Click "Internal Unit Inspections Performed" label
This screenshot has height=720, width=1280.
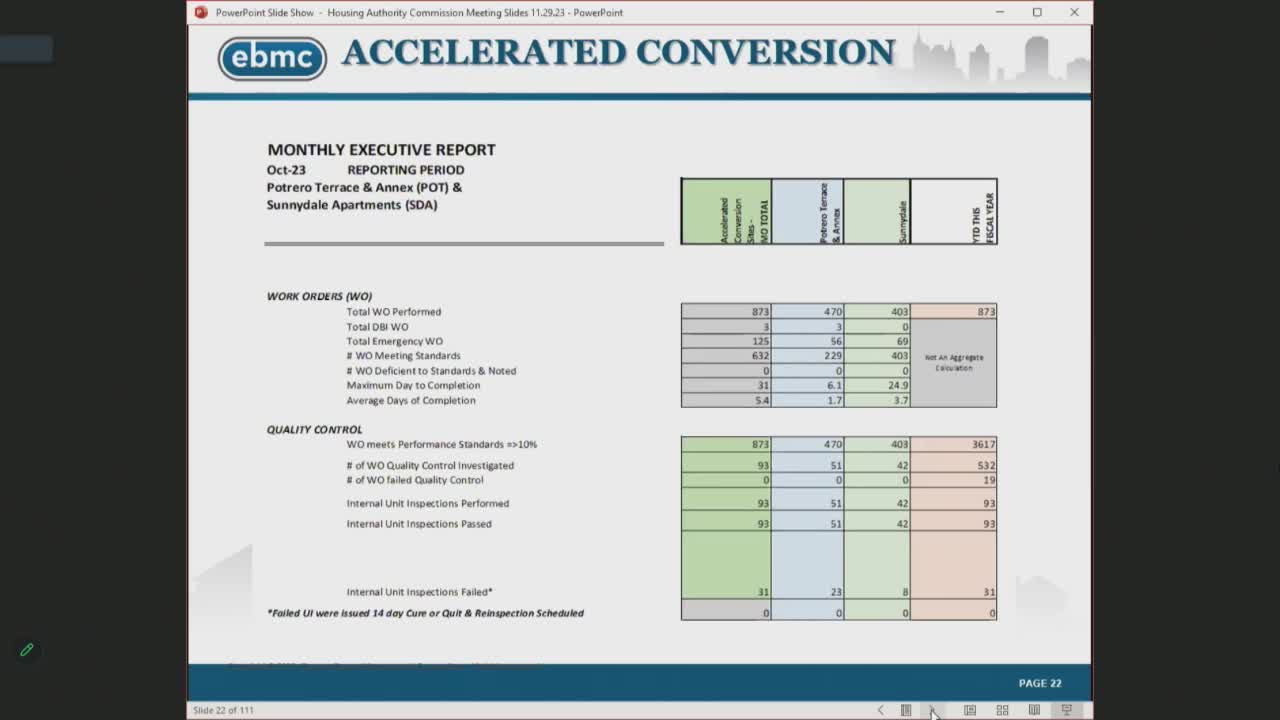428,503
